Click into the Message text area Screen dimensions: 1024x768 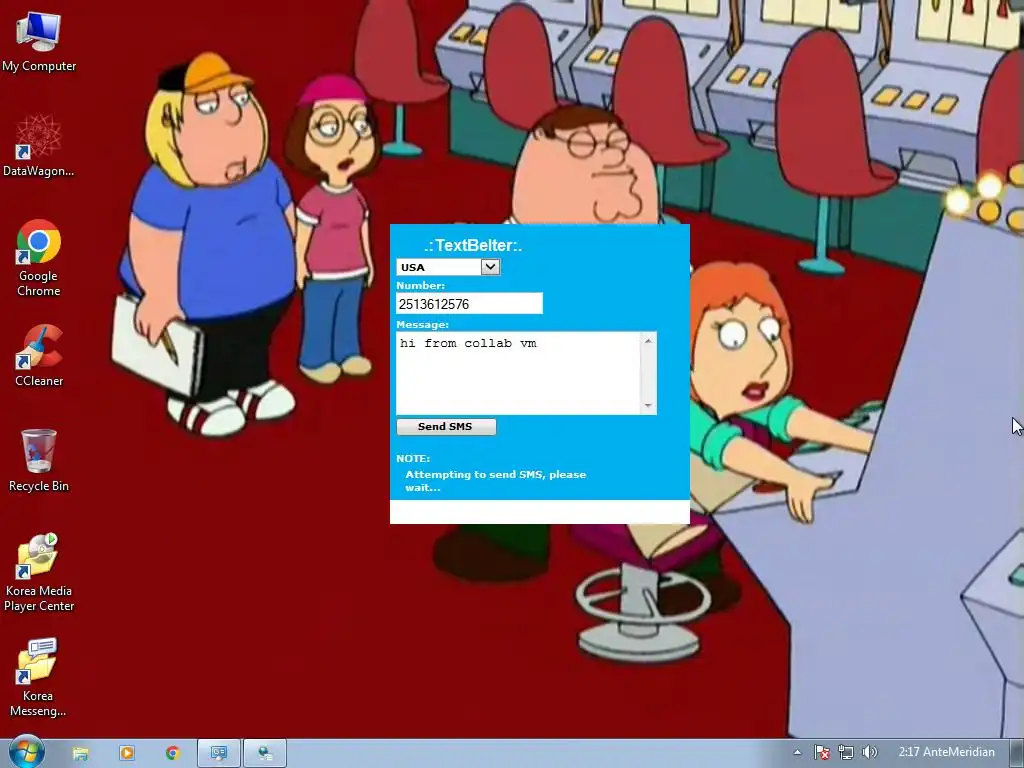point(519,373)
